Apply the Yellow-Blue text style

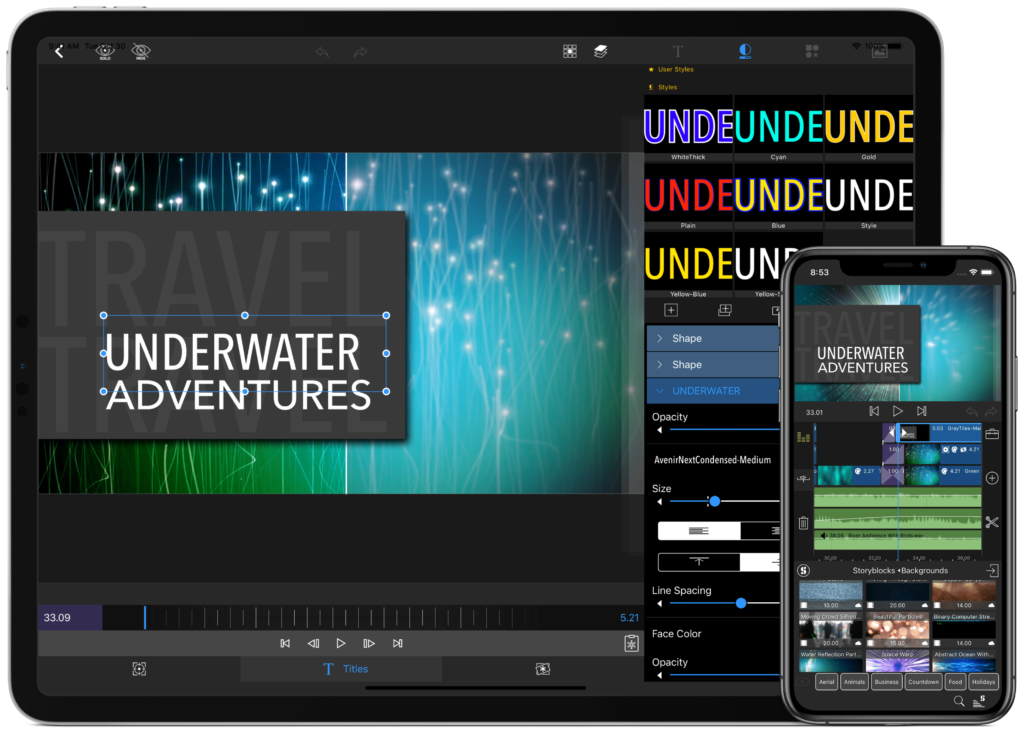click(x=688, y=266)
